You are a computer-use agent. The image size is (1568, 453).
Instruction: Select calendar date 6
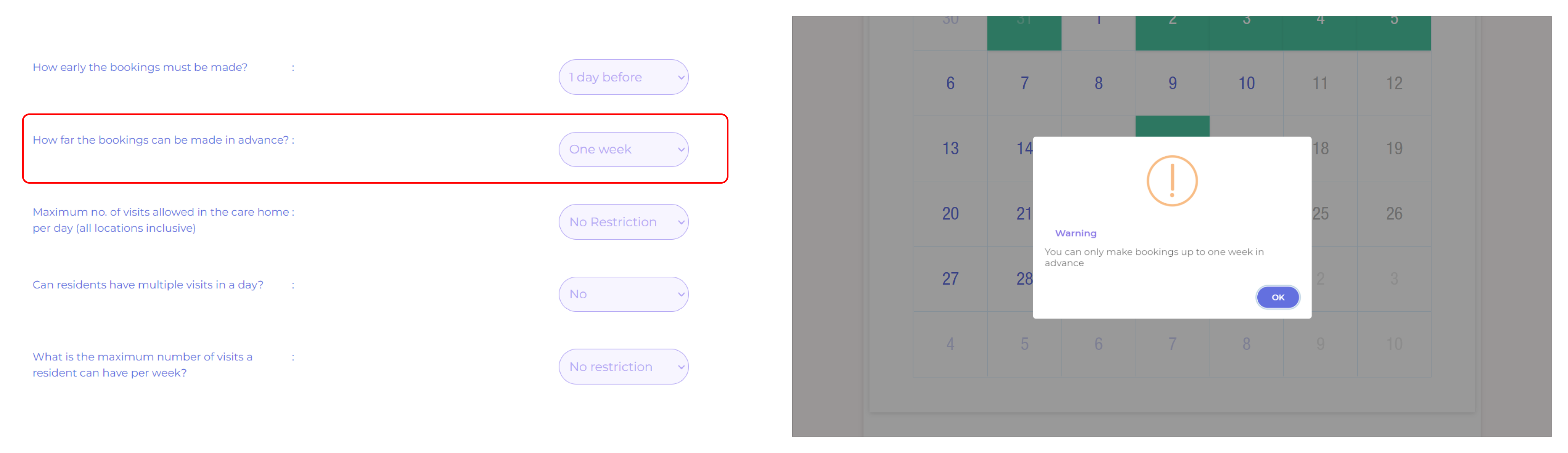tap(949, 83)
